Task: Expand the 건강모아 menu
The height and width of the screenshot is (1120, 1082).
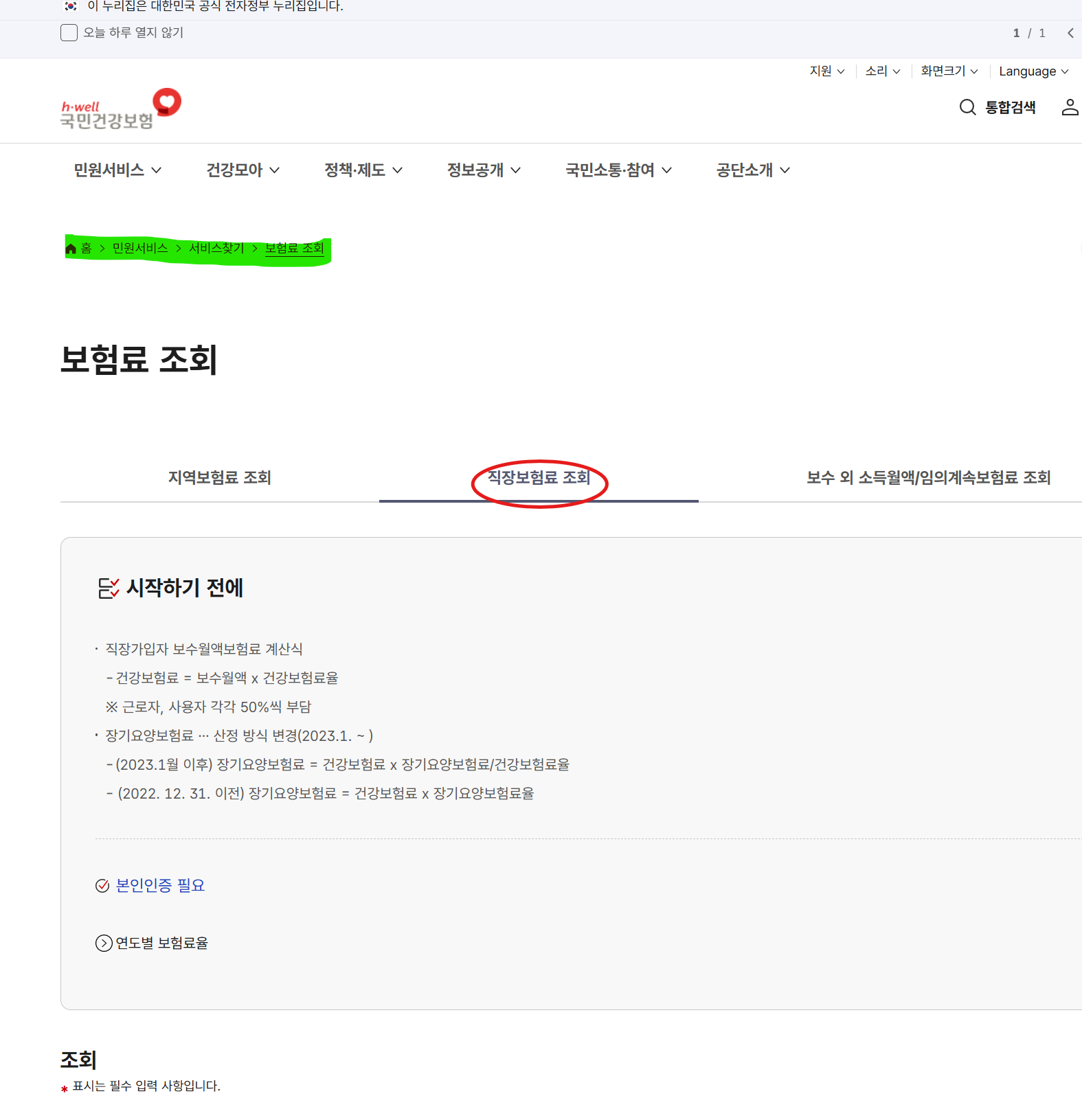Action: click(x=243, y=170)
